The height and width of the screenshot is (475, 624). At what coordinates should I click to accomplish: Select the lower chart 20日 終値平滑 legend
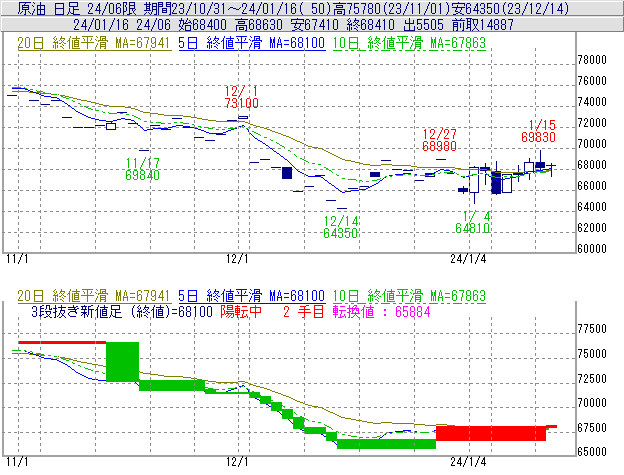coord(94,296)
